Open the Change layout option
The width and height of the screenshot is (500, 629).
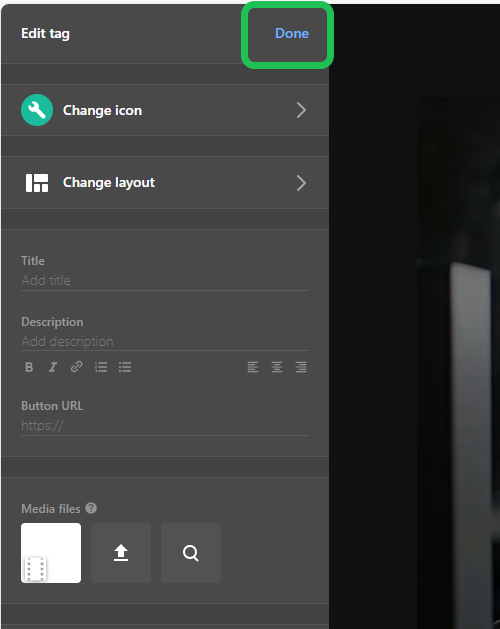tap(165, 183)
